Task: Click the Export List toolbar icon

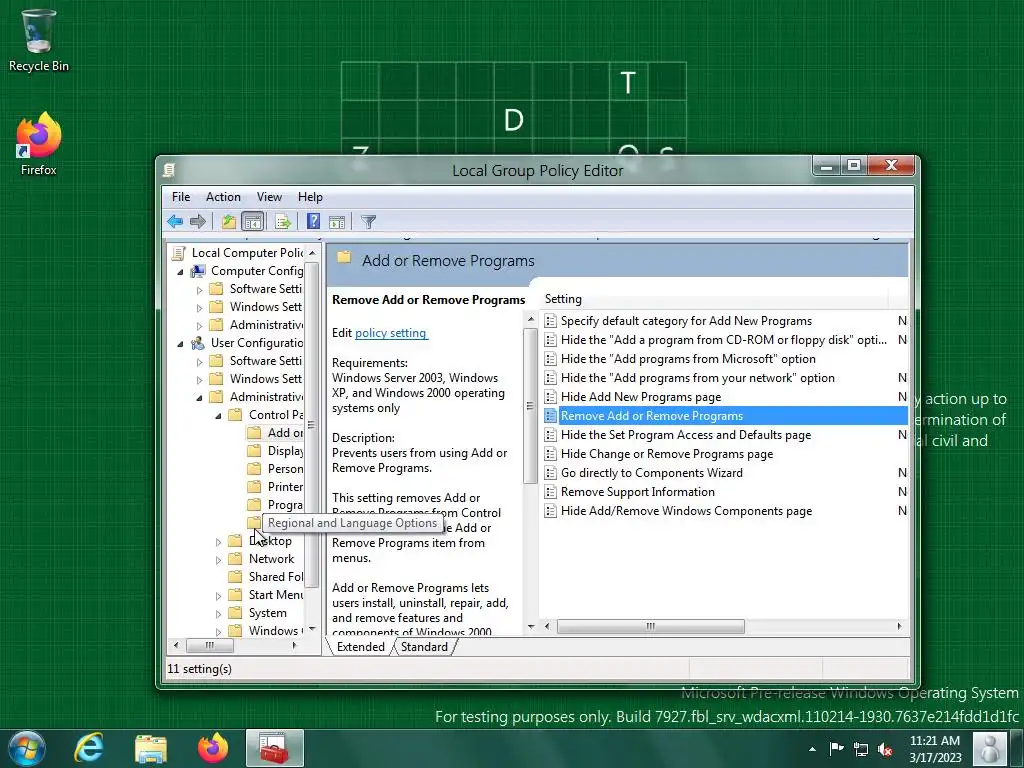Action: point(283,222)
